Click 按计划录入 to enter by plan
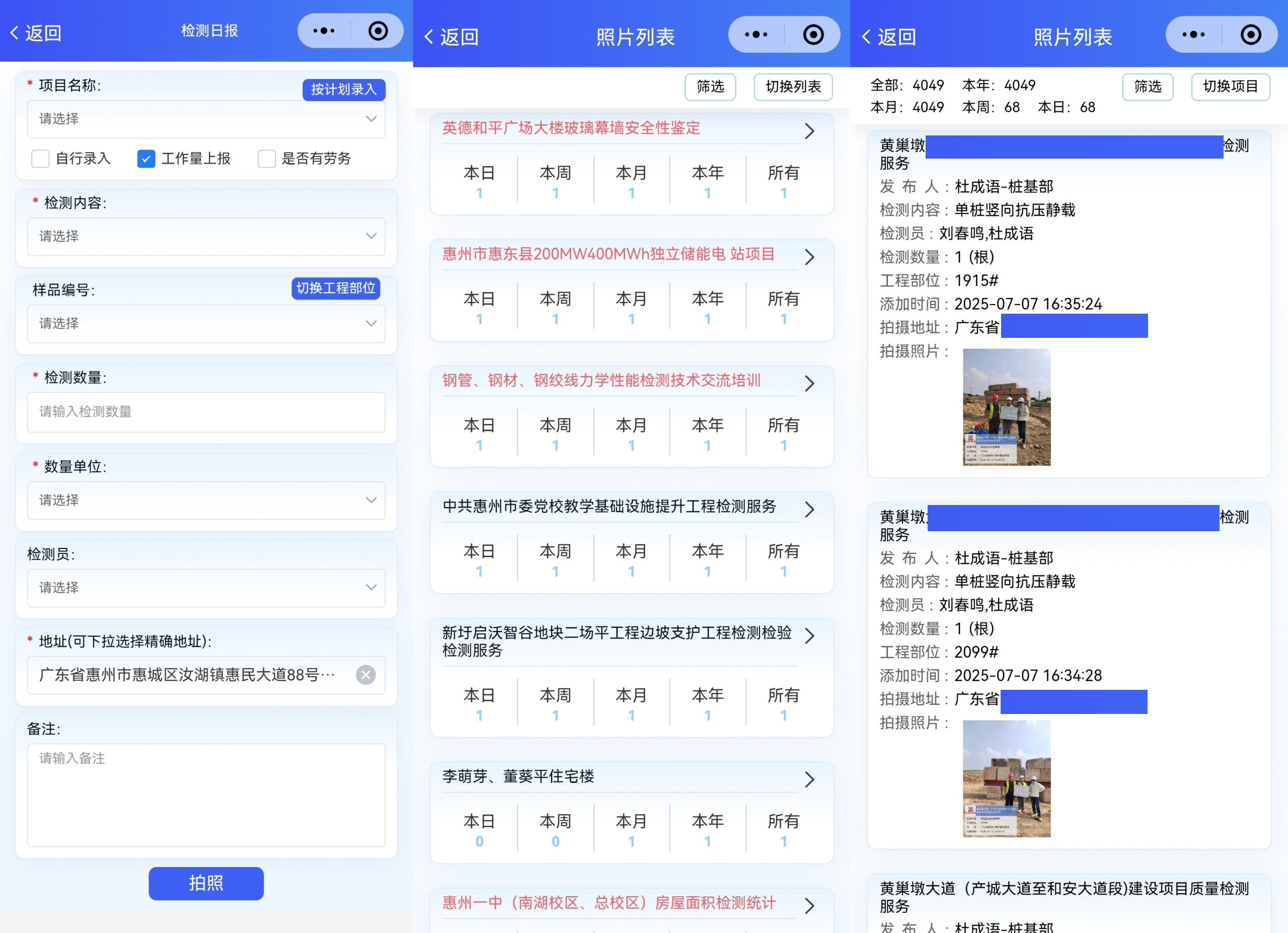Screen dimensions: 1288x933 pos(343,89)
